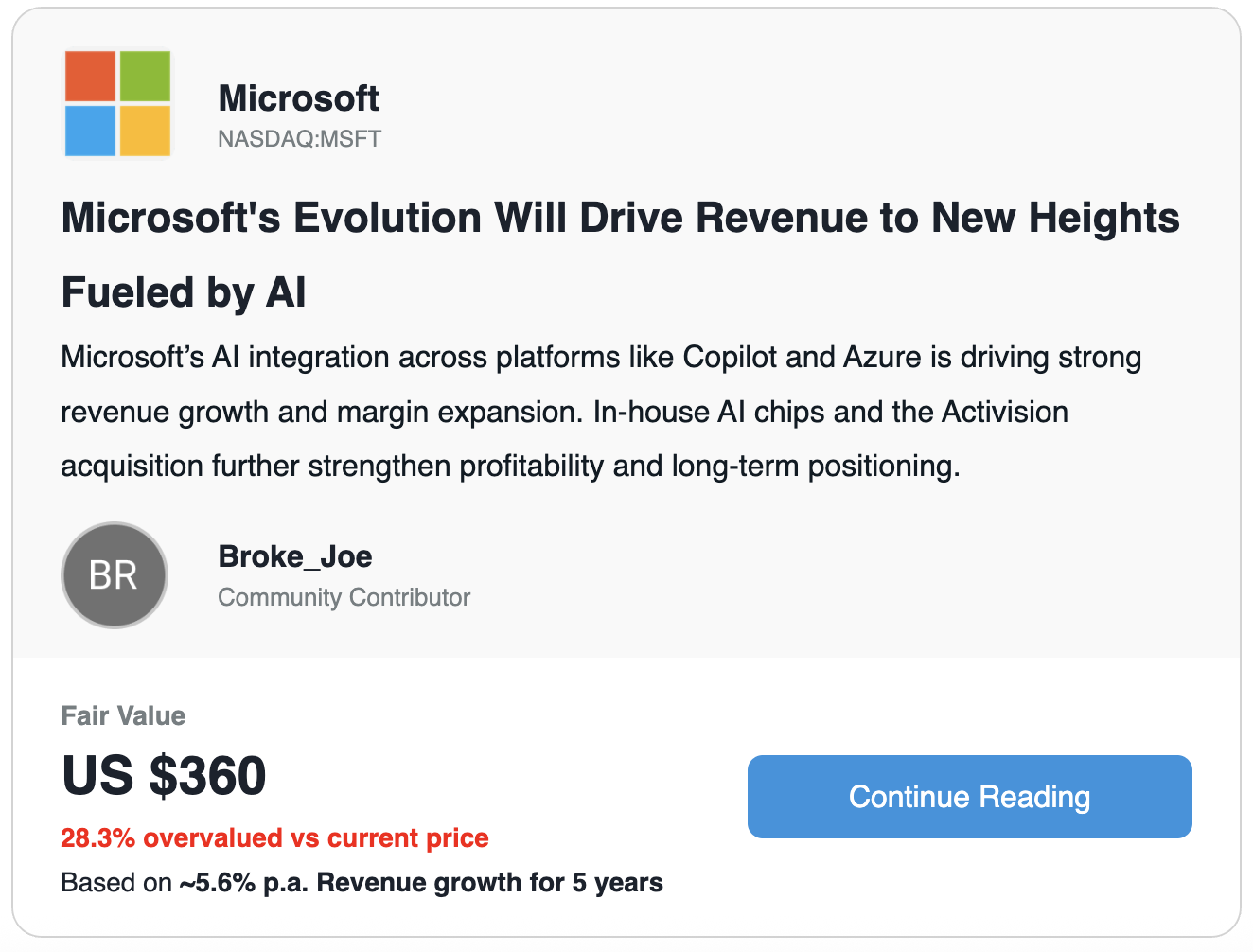Image resolution: width=1253 pixels, height=952 pixels.
Task: Click the yellow square of Microsoft logo
Action: [x=145, y=131]
